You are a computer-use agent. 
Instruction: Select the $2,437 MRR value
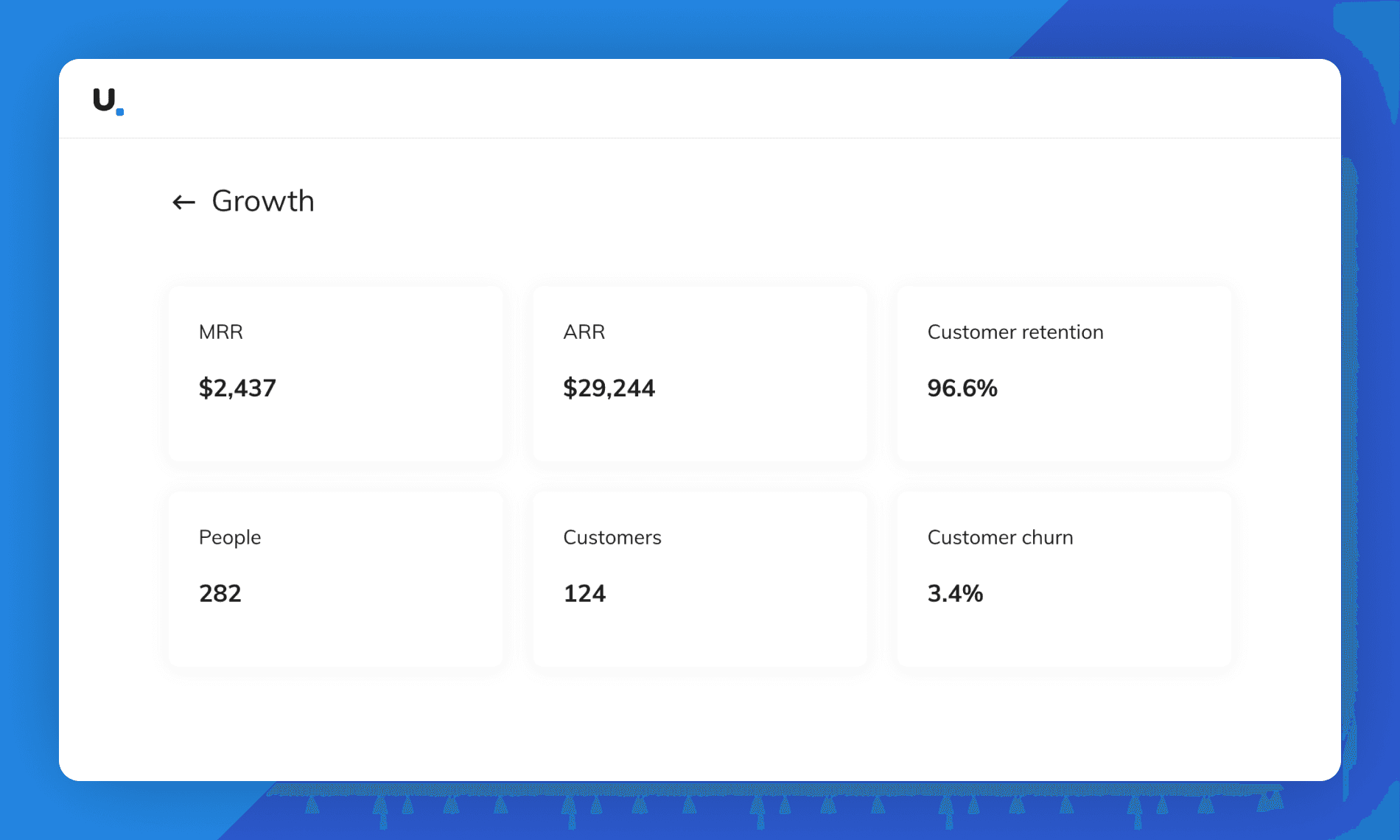237,388
